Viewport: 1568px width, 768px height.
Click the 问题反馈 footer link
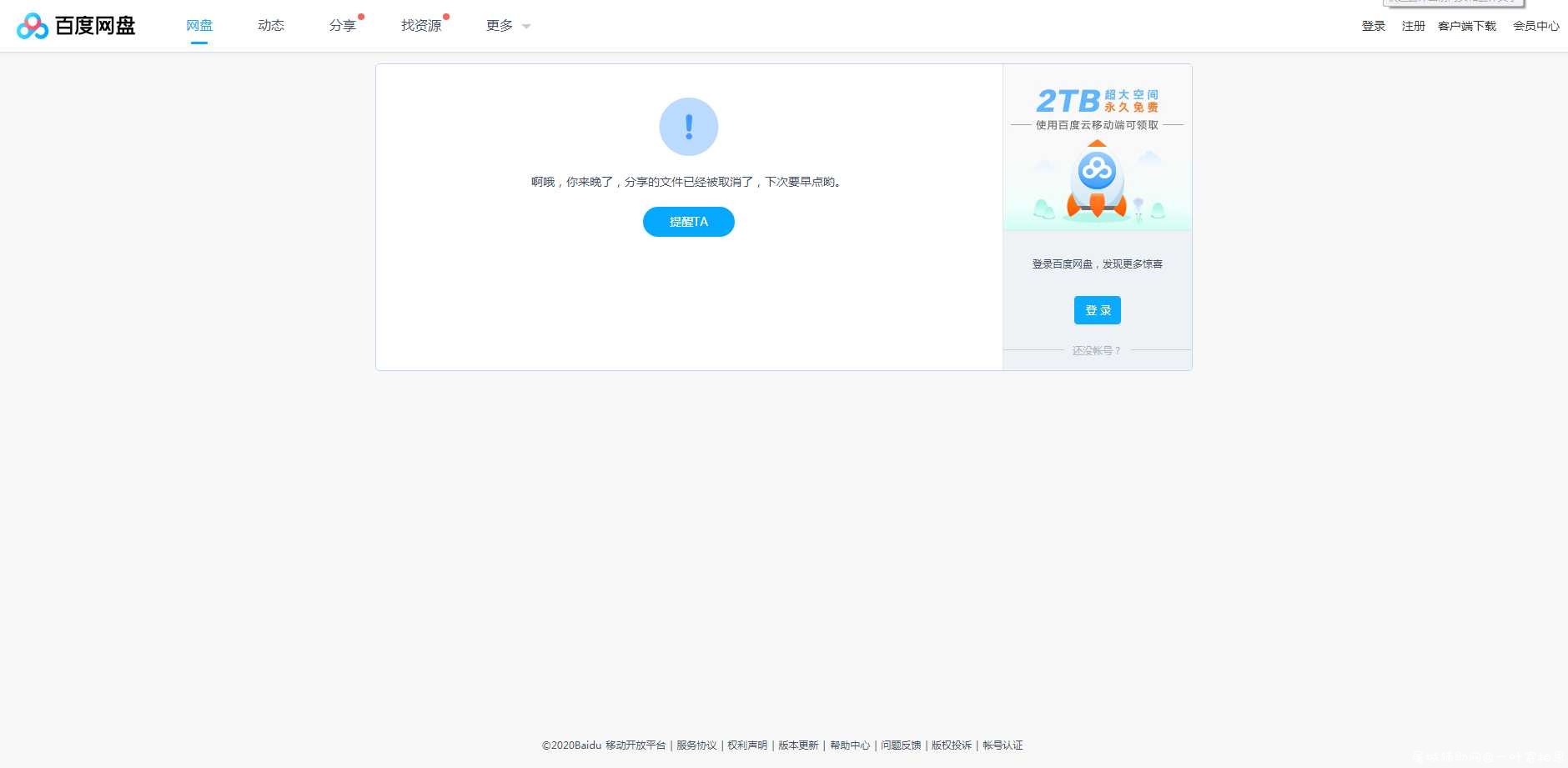click(901, 745)
